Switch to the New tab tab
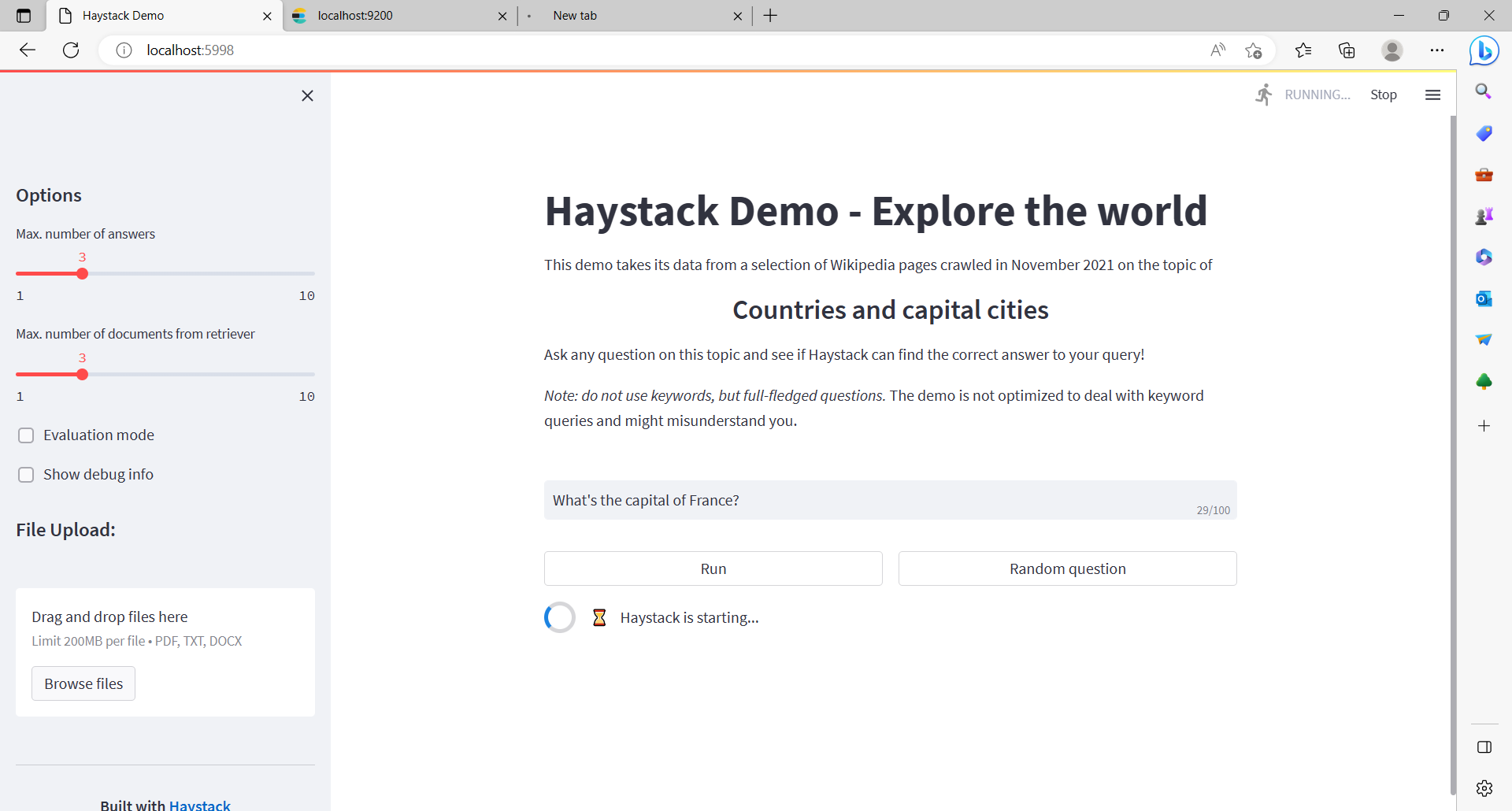 635,16
